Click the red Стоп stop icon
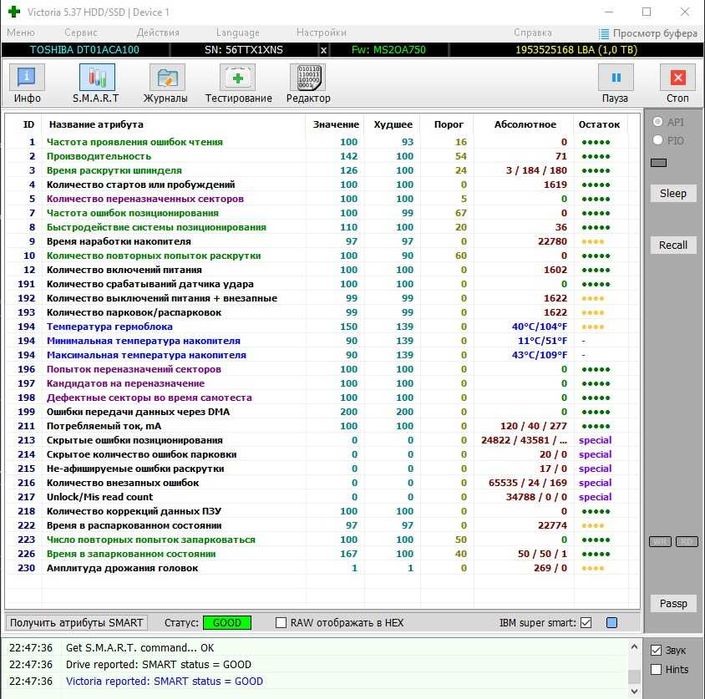The width and height of the screenshot is (705, 699). (x=678, y=77)
